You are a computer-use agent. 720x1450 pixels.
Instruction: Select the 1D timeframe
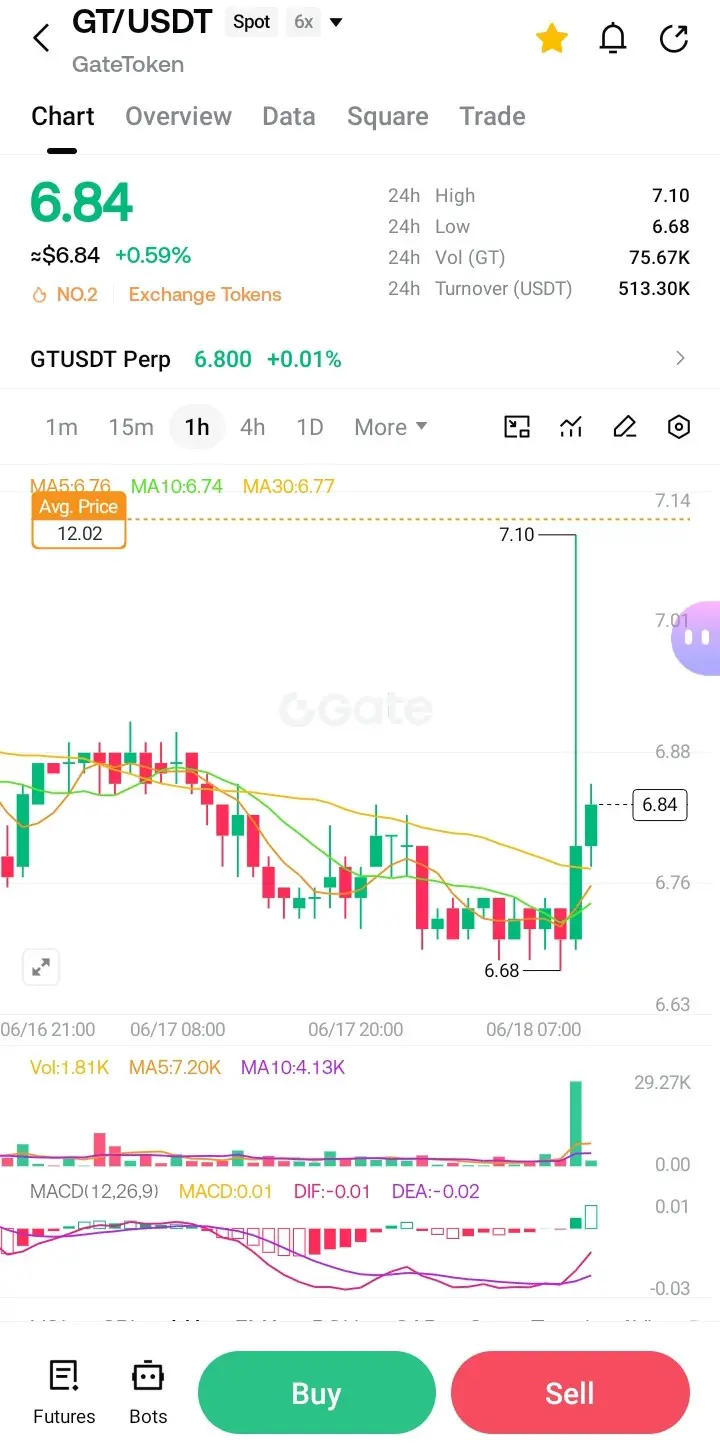[310, 428]
